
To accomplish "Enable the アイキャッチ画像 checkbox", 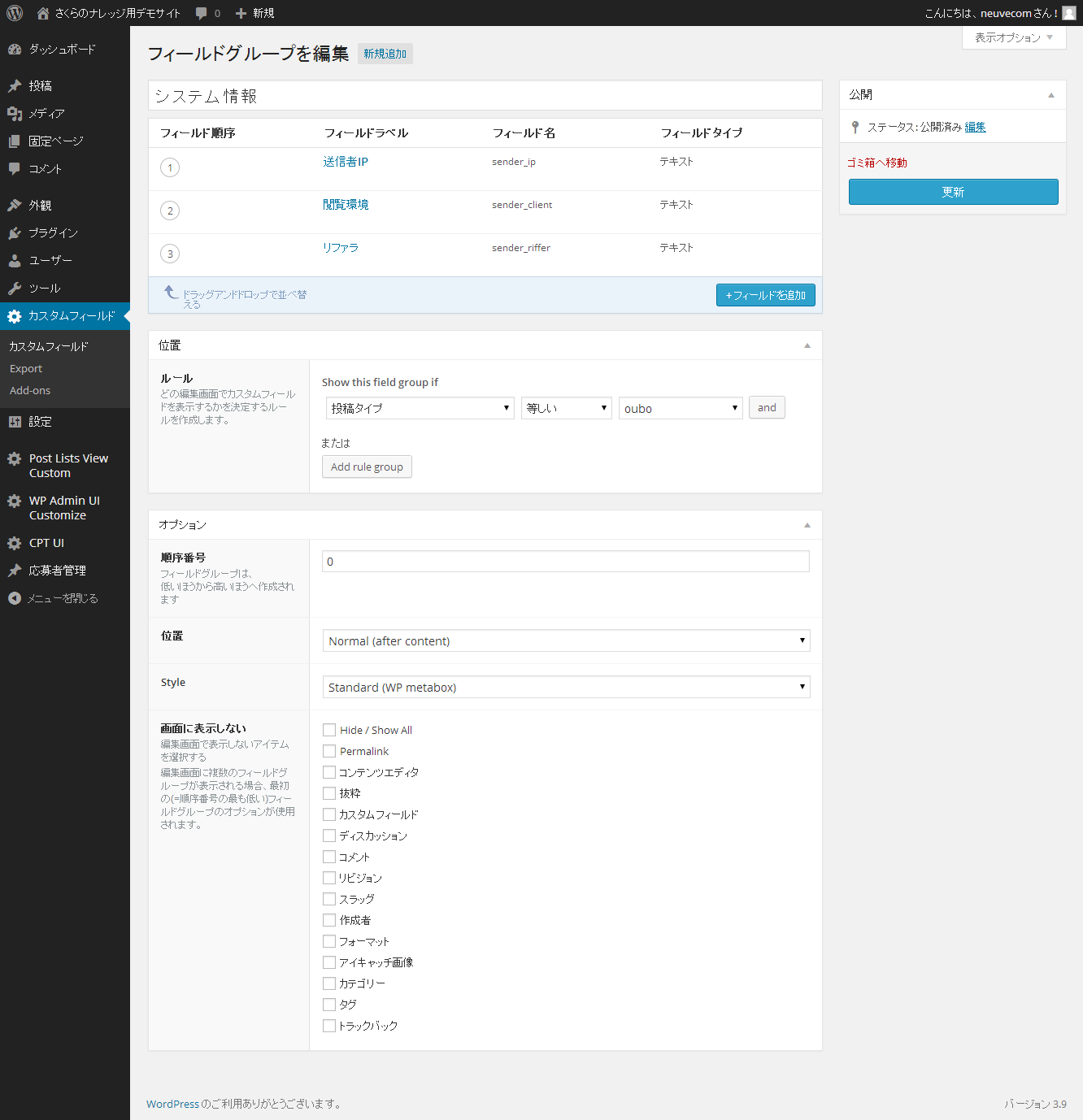I will [x=329, y=962].
